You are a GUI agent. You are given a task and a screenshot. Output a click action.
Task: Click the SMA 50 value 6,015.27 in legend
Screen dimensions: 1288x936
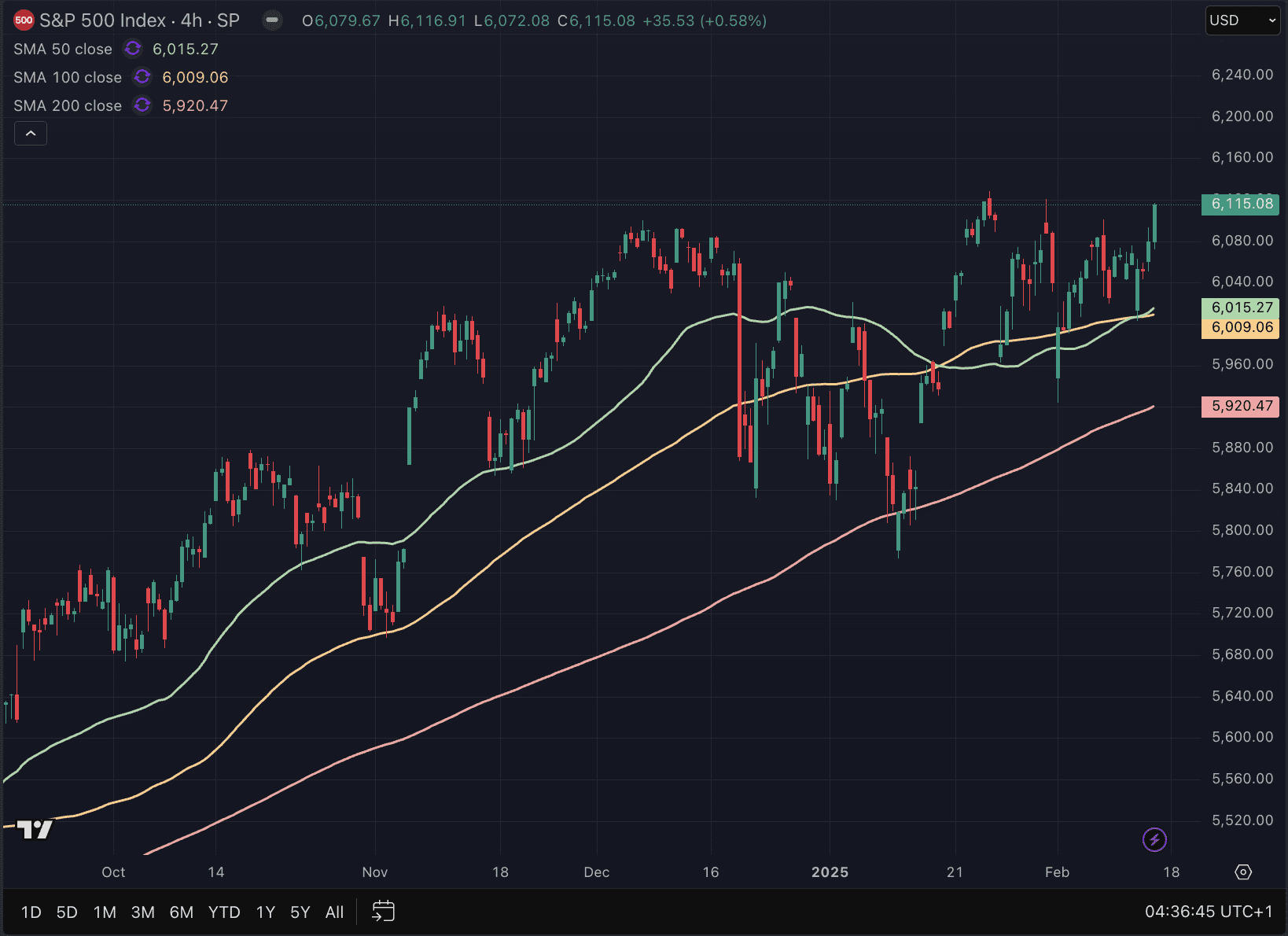[x=186, y=49]
